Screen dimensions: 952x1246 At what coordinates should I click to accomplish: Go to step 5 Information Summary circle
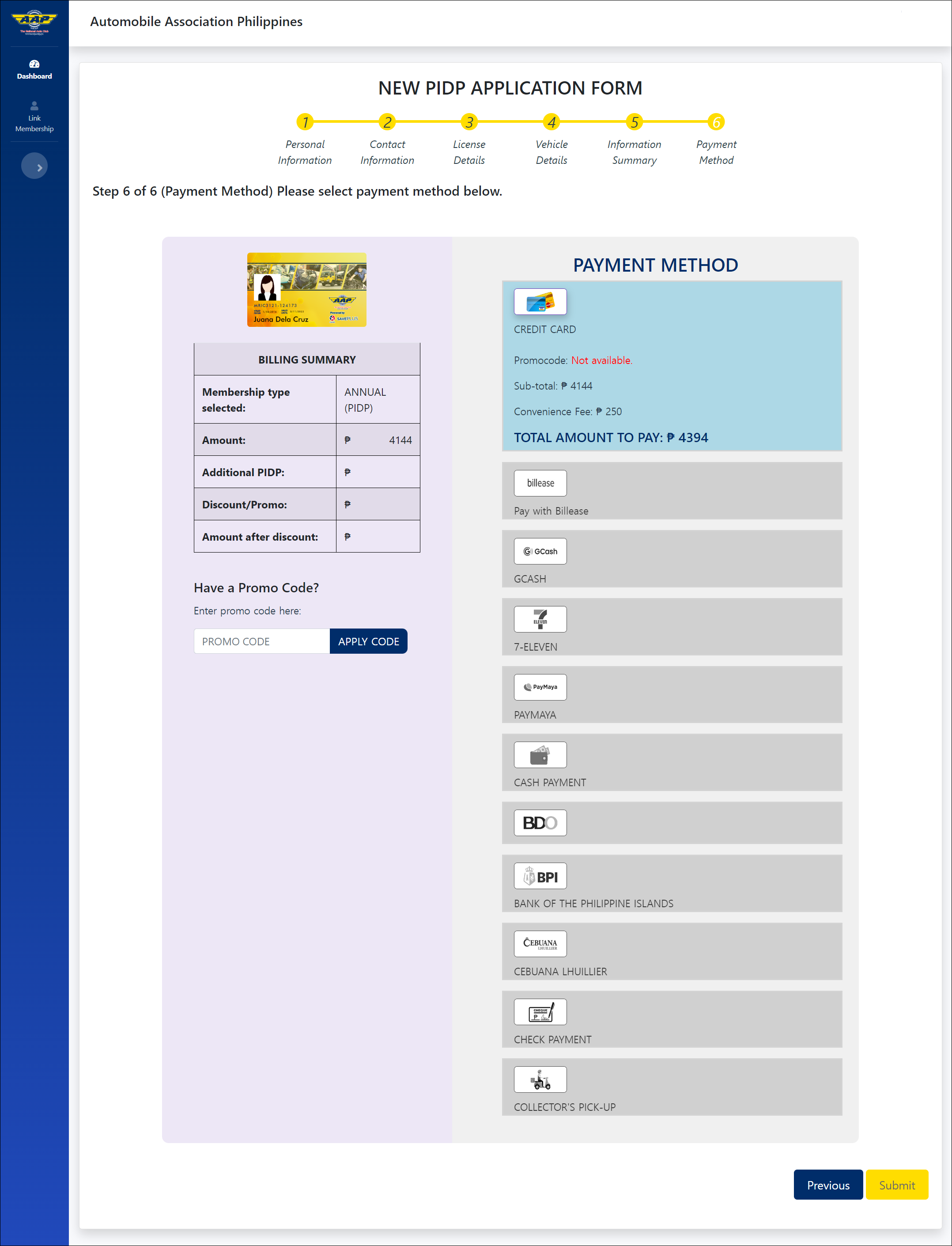634,122
